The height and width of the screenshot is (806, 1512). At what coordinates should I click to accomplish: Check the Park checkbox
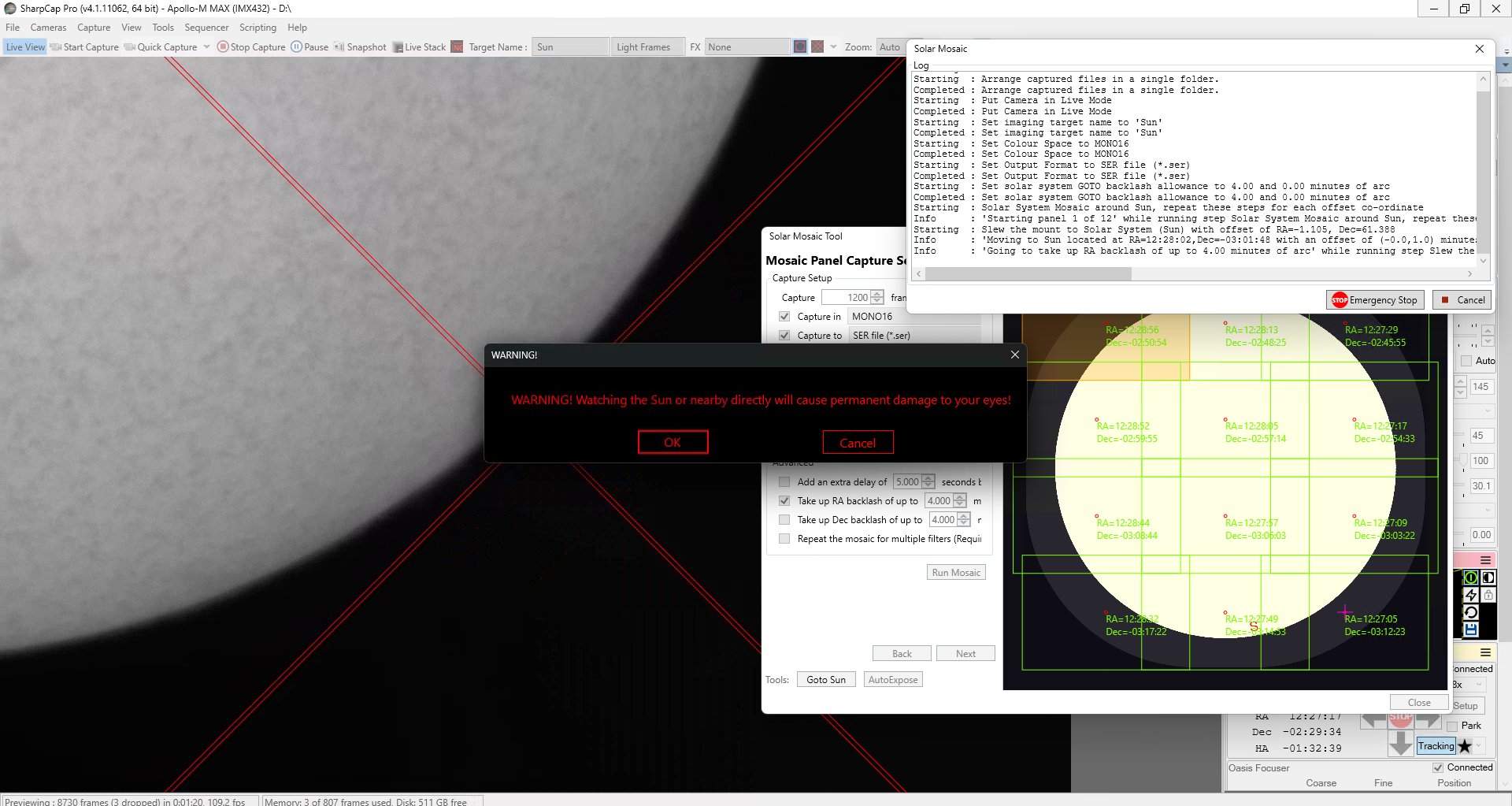click(x=1452, y=726)
